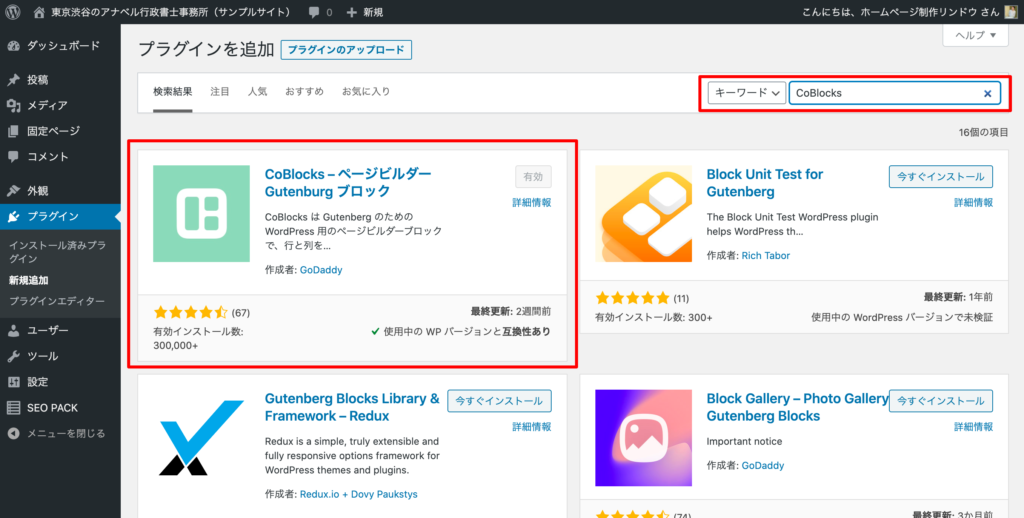Viewport: 1024px width, 518px height.
Task: Click the ユーザー person icon
Action: 13,331
